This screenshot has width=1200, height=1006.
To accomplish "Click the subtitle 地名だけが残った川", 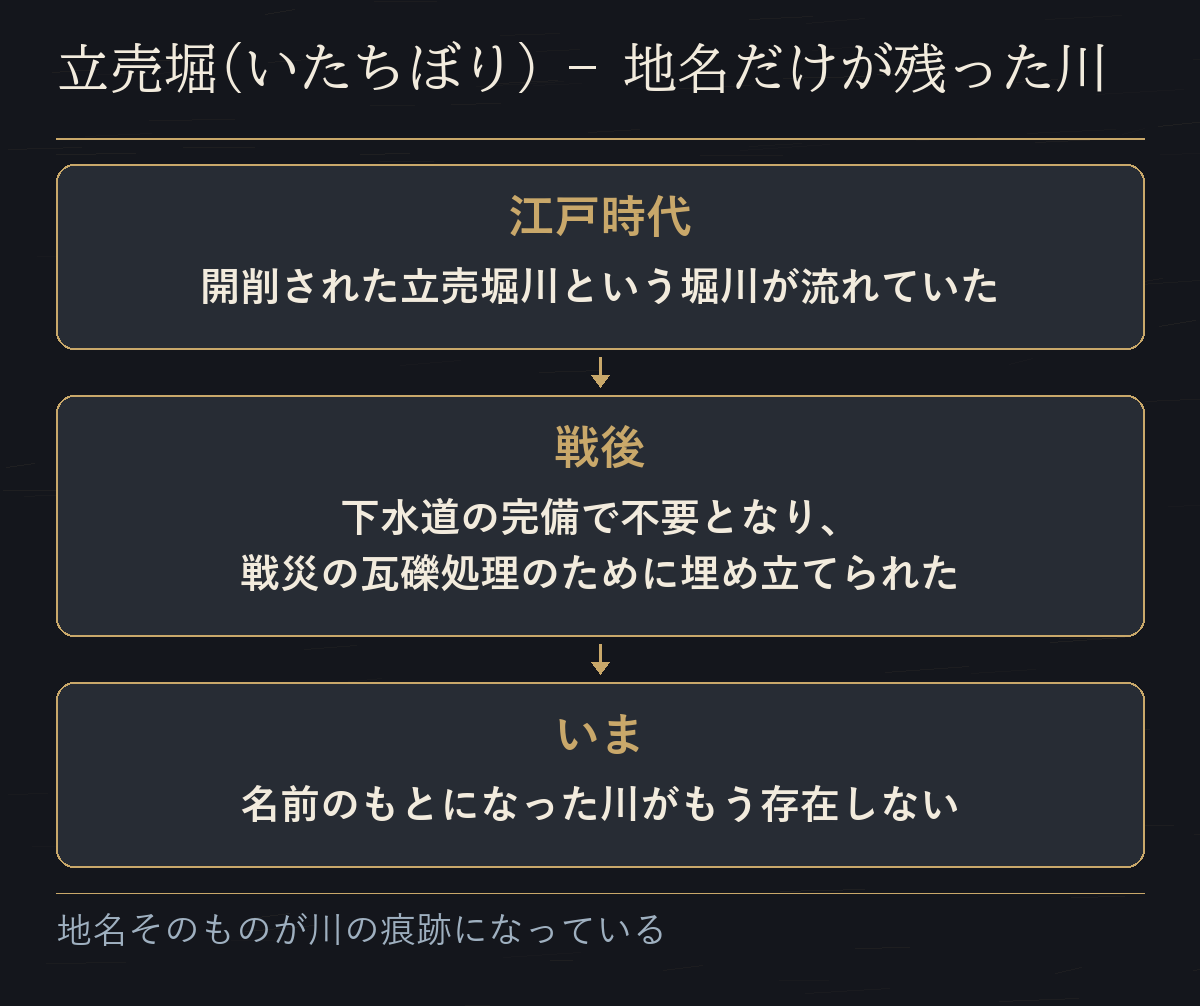I will pos(865,70).
